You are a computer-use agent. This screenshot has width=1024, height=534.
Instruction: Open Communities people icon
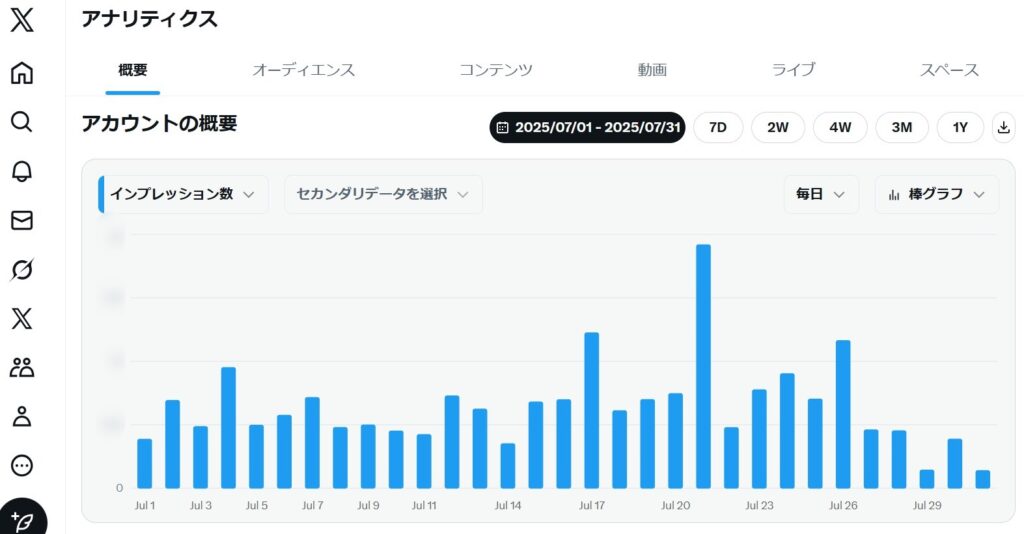pyautogui.click(x=22, y=367)
